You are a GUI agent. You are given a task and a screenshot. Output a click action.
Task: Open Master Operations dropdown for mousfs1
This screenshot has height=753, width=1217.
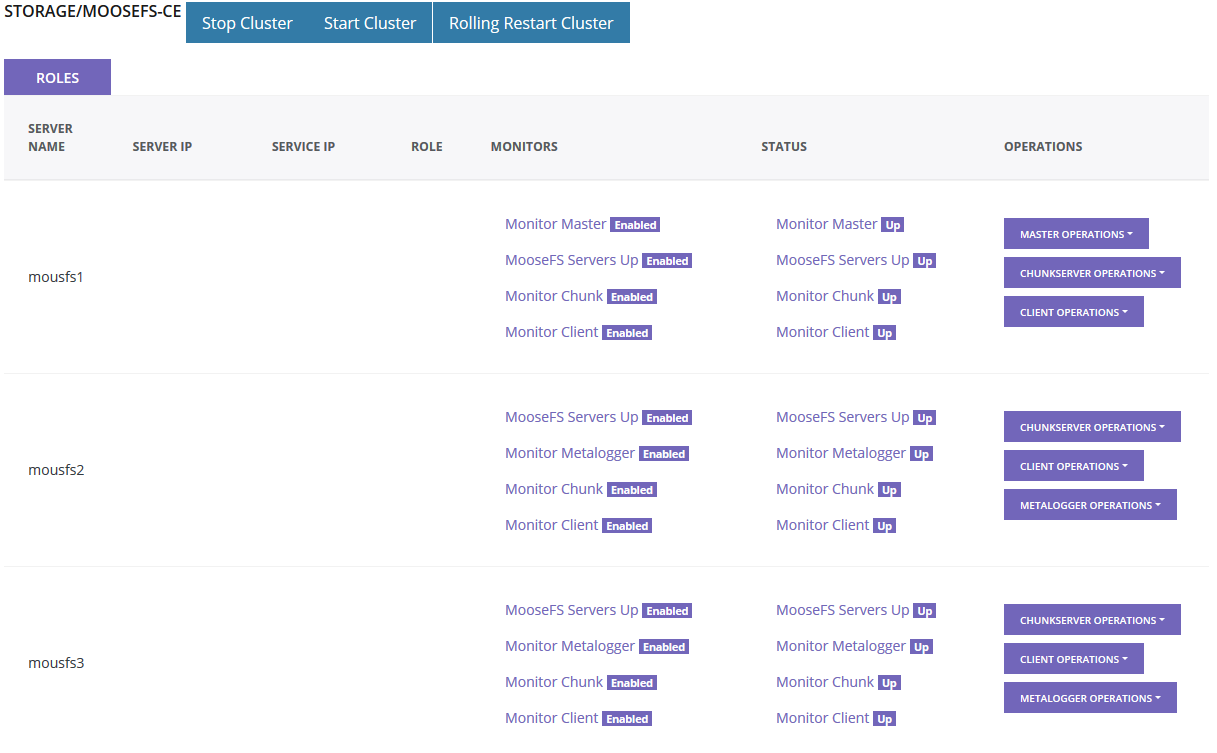[x=1076, y=234]
